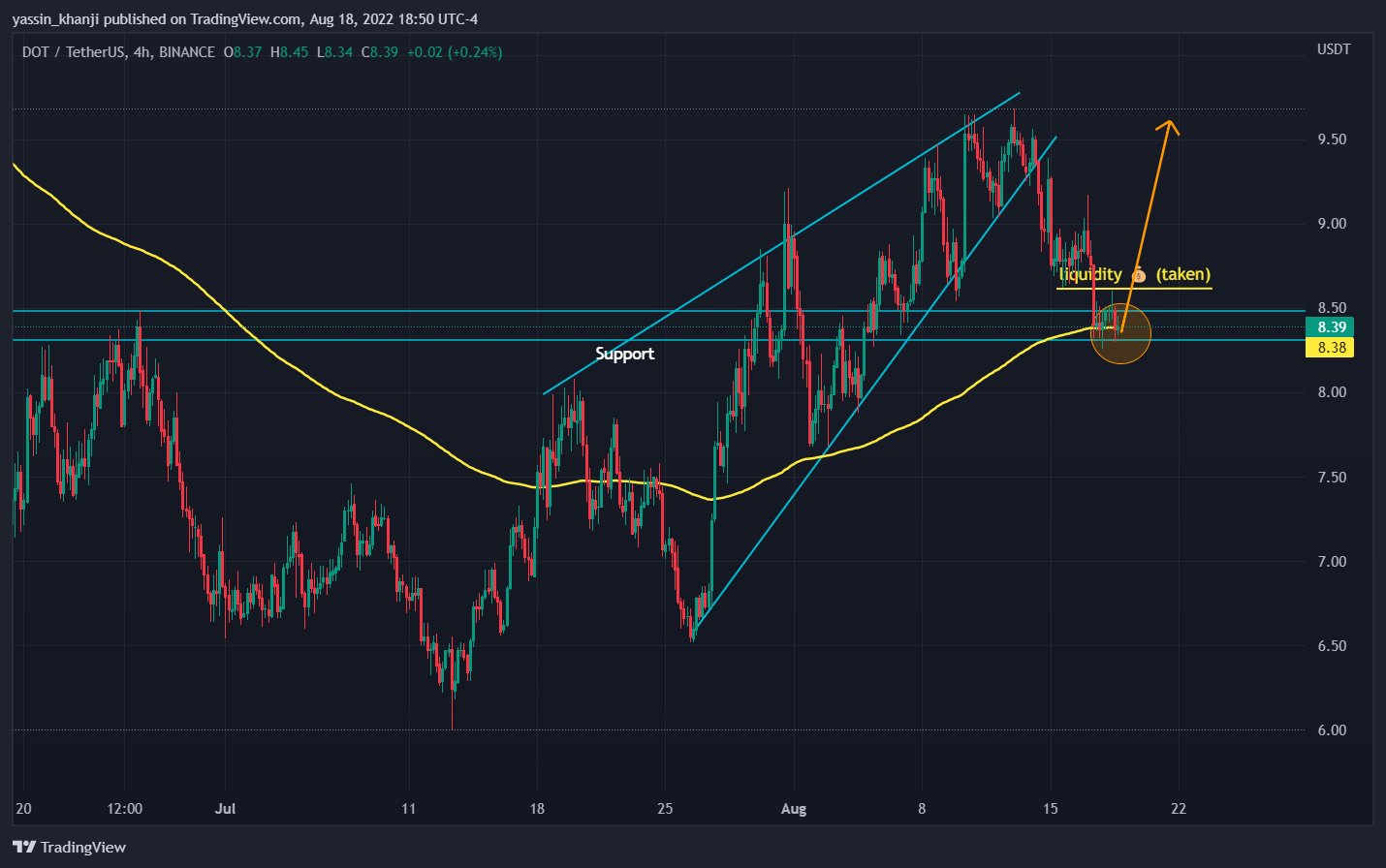The image size is (1386, 868).
Task: Click the 'Support' text annotation
Action: tap(624, 354)
